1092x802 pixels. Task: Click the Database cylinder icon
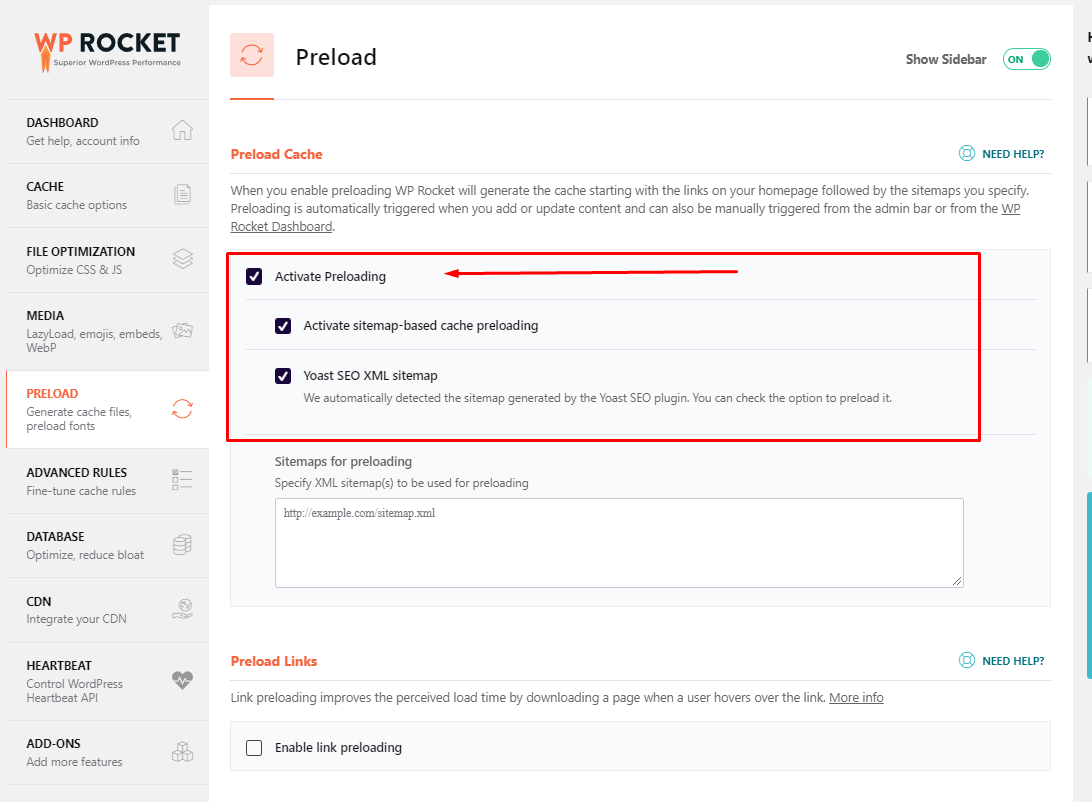click(x=182, y=545)
